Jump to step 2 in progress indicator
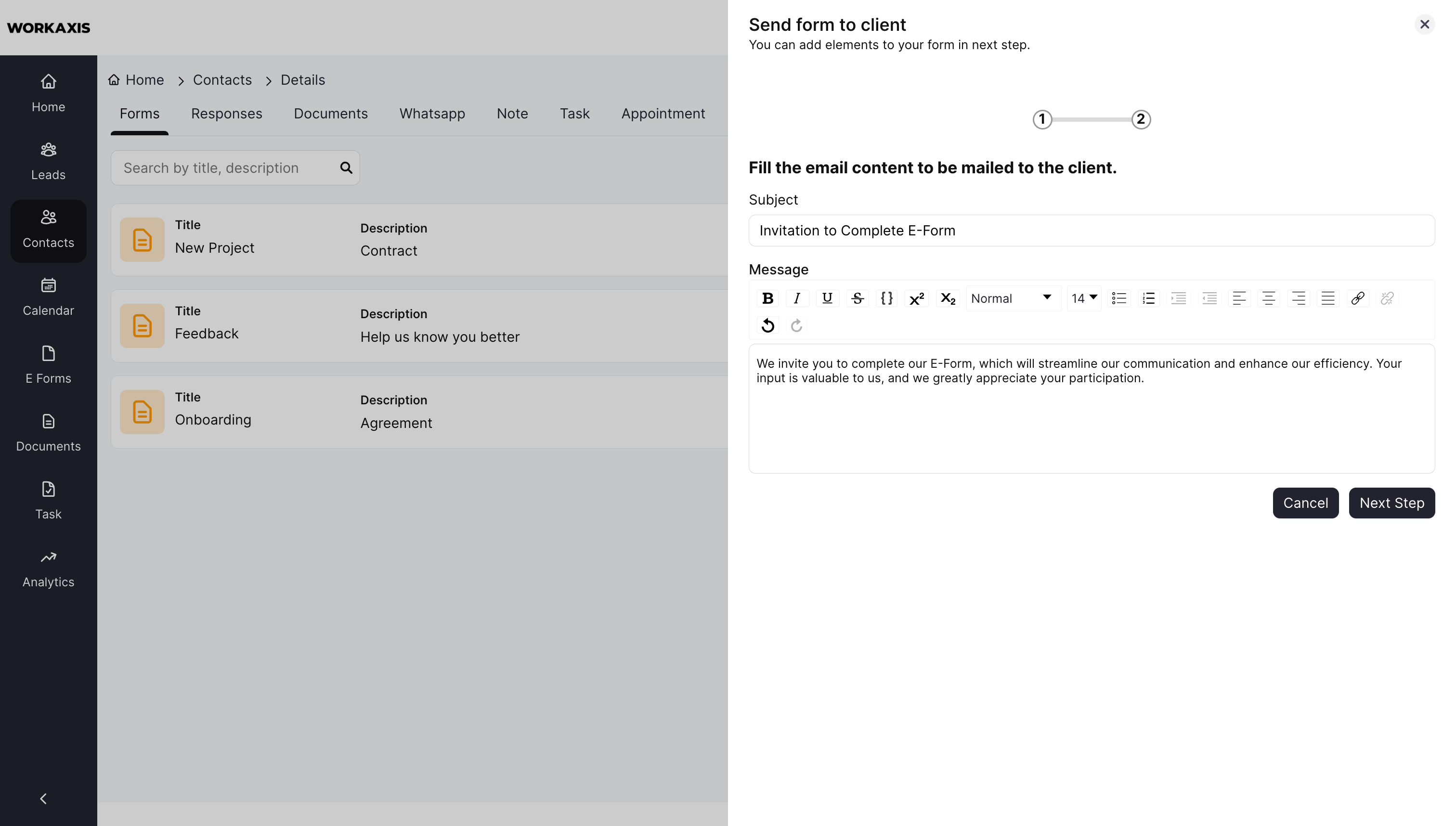 (1141, 120)
